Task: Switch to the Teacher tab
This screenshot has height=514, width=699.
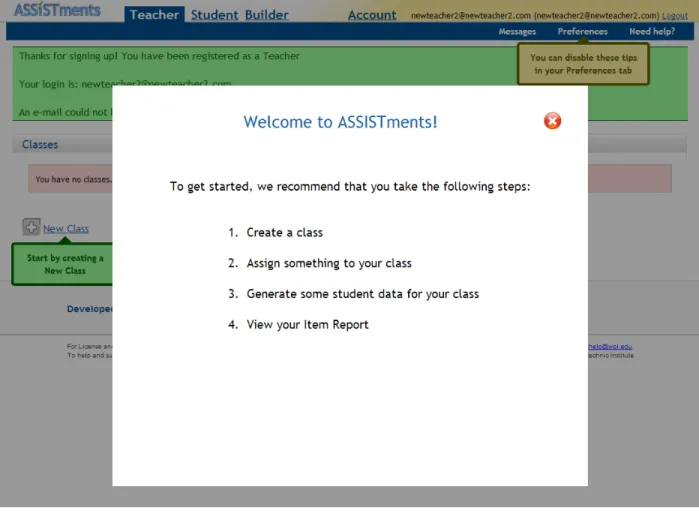Action: (154, 15)
